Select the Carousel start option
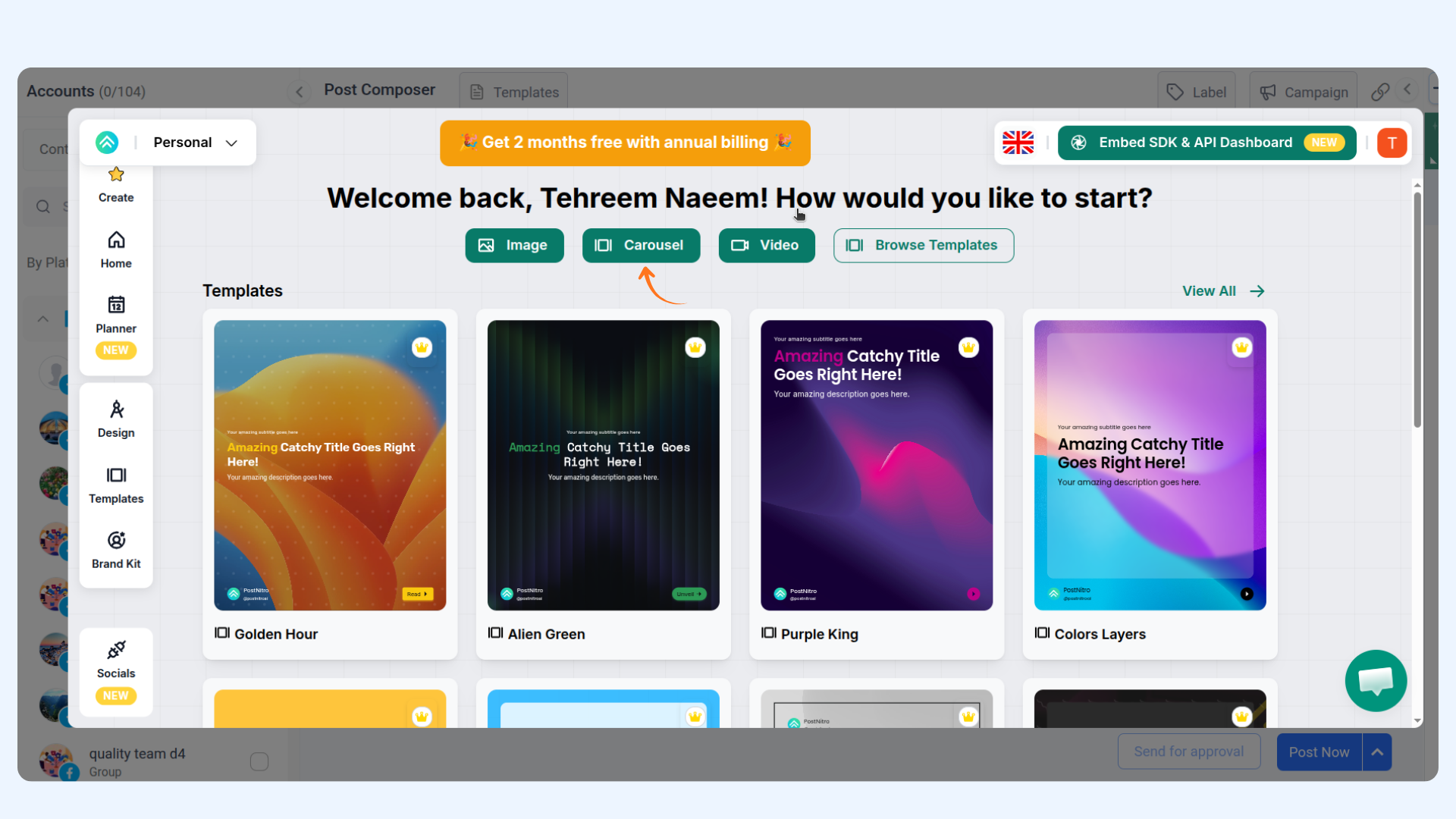This screenshot has width=1456, height=819. point(641,246)
